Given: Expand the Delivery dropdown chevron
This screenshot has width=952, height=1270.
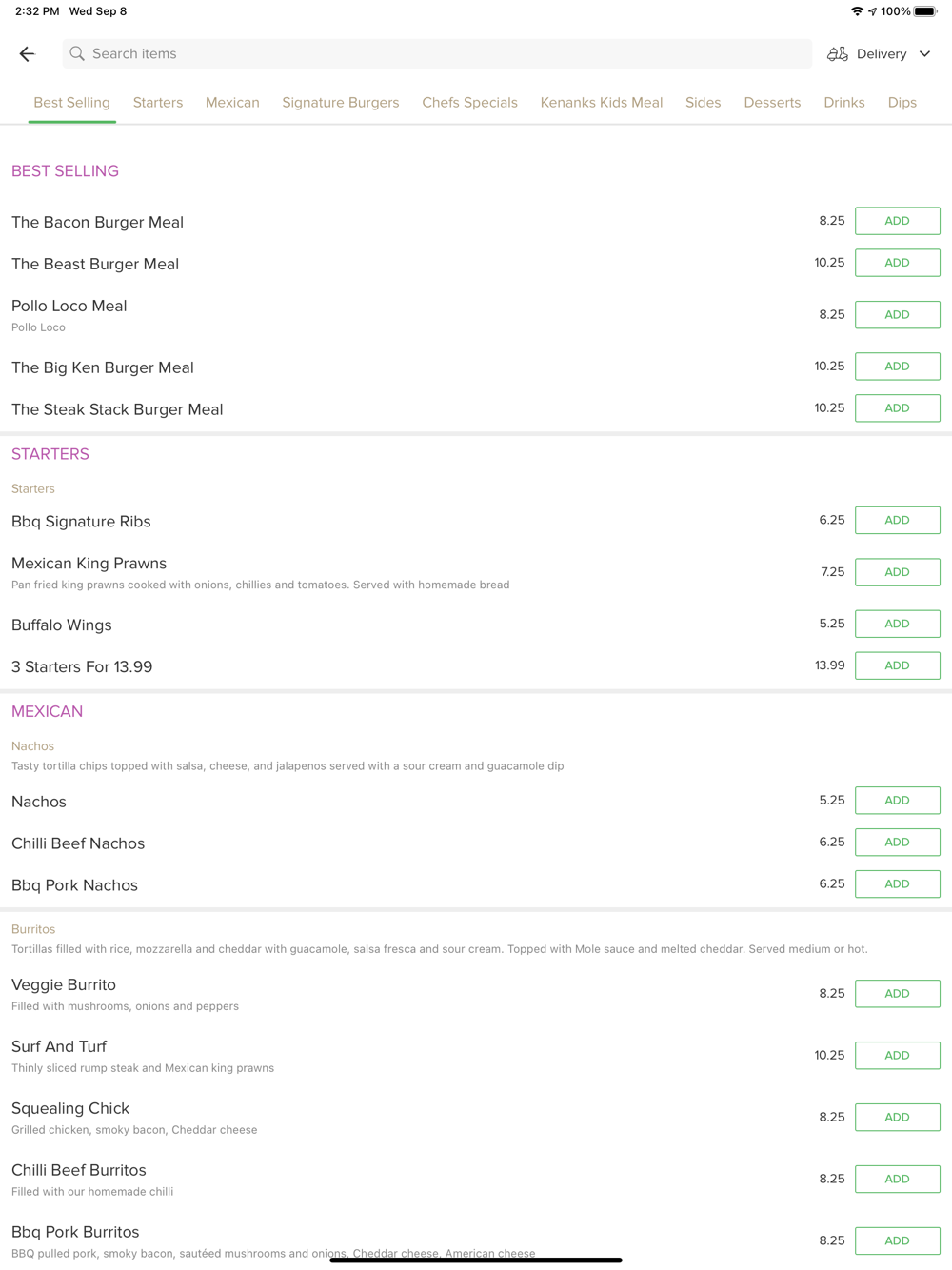Looking at the screenshot, I should [924, 54].
